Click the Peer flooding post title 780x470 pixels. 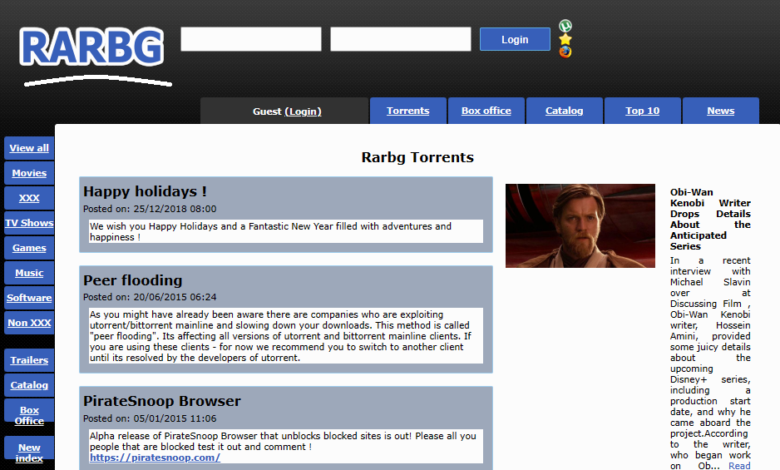click(x=133, y=280)
